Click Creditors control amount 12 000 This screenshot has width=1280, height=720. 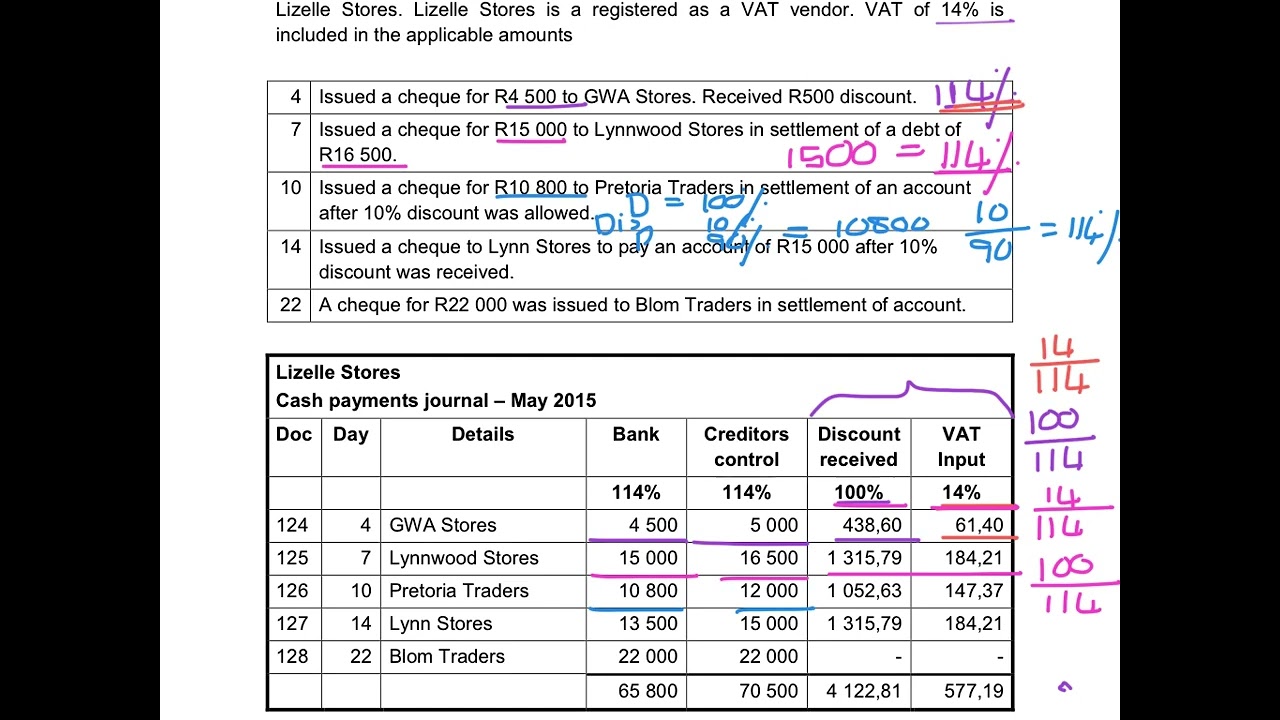click(x=769, y=591)
